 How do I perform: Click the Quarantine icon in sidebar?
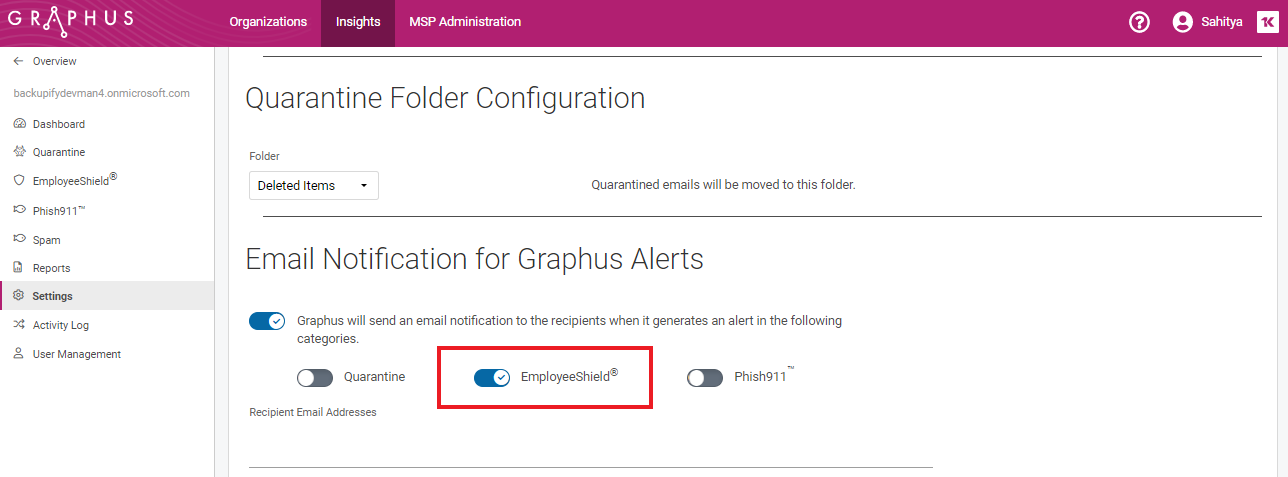point(18,152)
